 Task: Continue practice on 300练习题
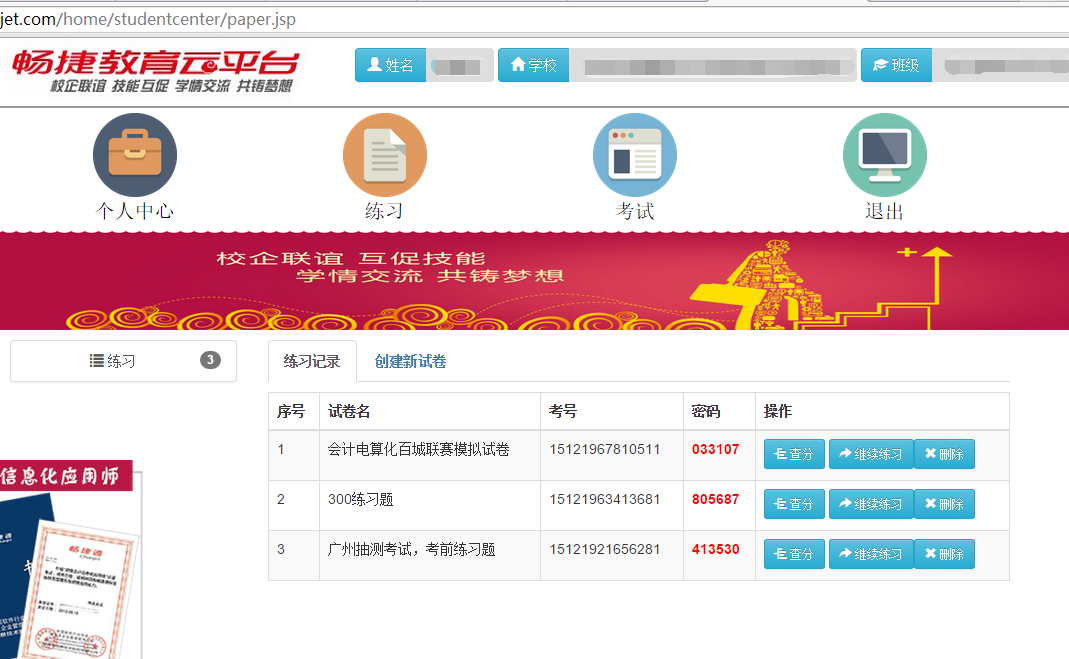[x=871, y=504]
